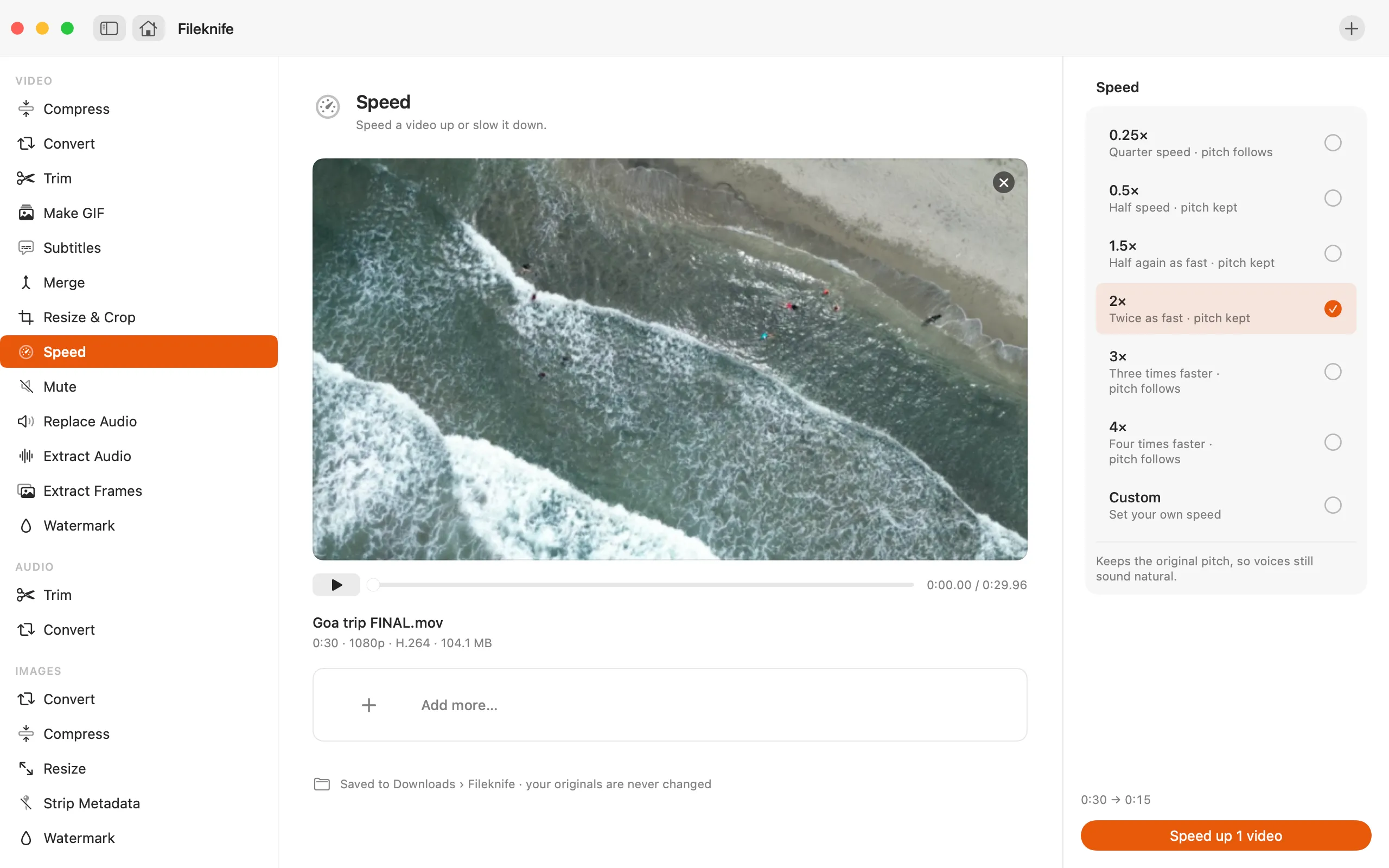Open Images Resize in sidebar
Image resolution: width=1389 pixels, height=868 pixels.
[x=139, y=769]
